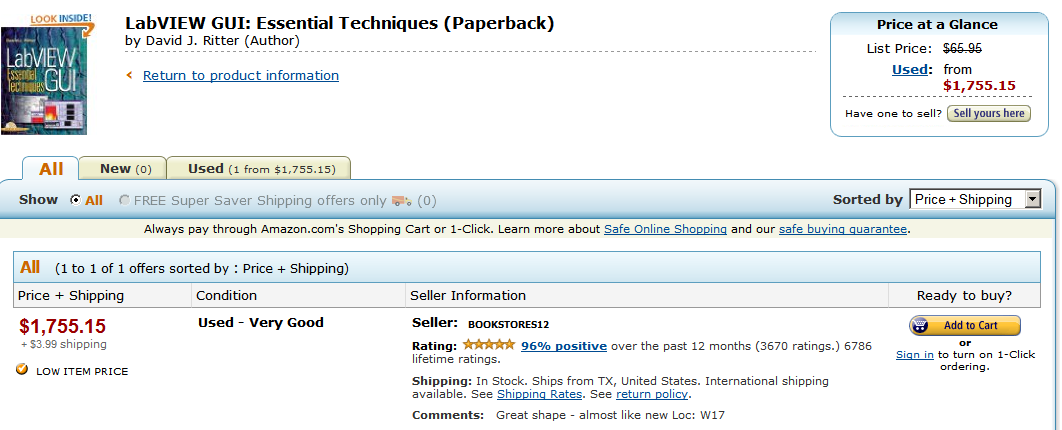Click Sign in for 1-Click ordering
Viewport: 1062px width, 430px height.
914,354
